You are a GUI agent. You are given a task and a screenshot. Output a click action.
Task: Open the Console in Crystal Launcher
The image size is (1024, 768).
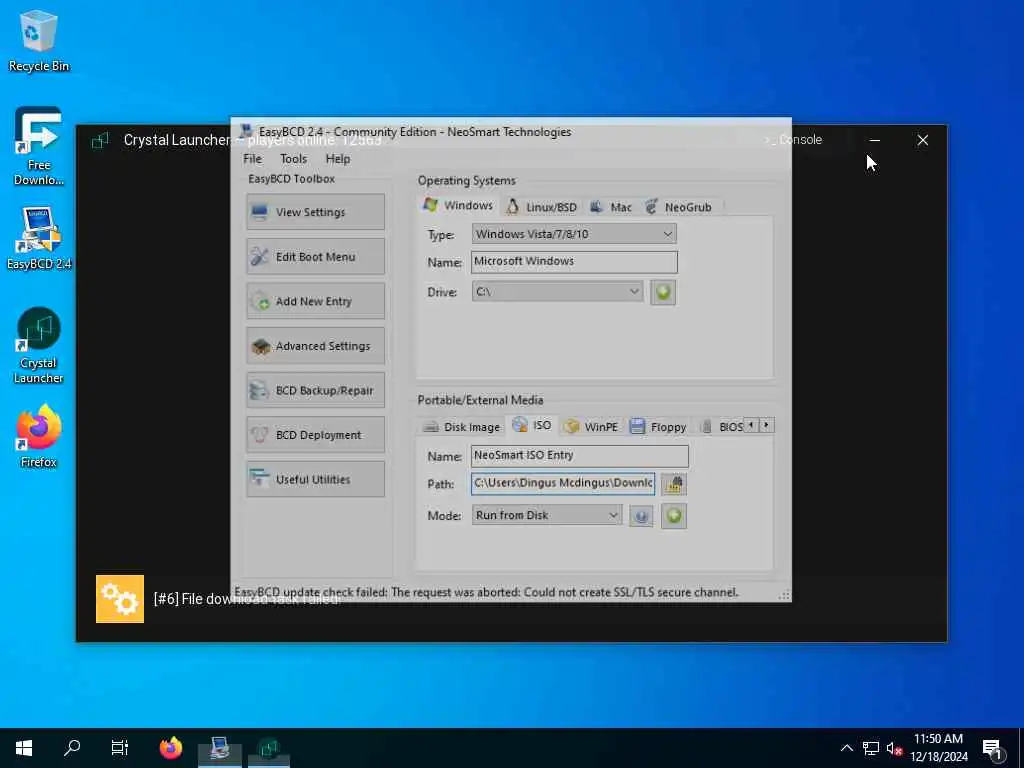pyautogui.click(x=794, y=140)
